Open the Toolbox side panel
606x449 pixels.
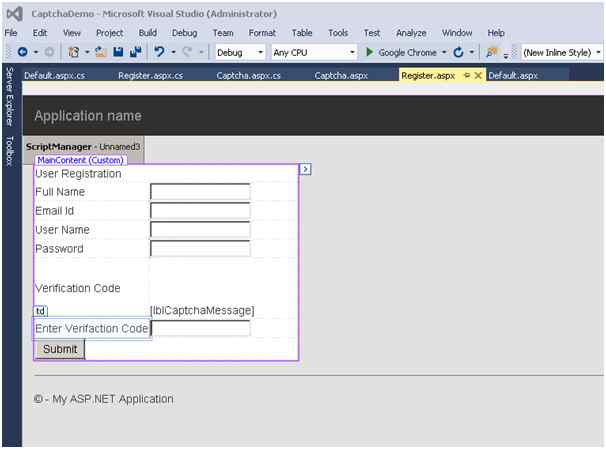pos(10,151)
